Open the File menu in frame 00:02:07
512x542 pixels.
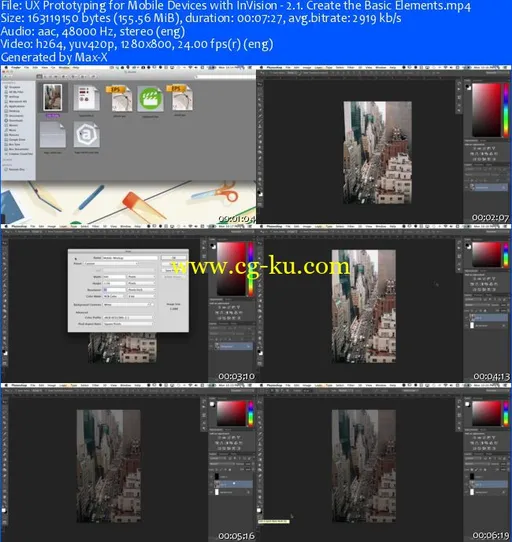coord(288,68)
